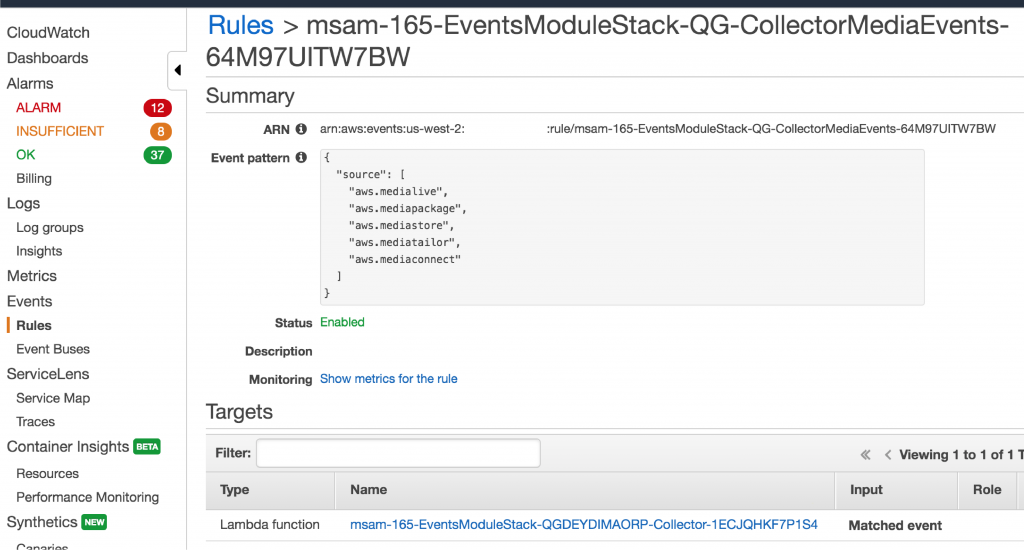Open Performance Monitoring in sidebar

coord(88,497)
